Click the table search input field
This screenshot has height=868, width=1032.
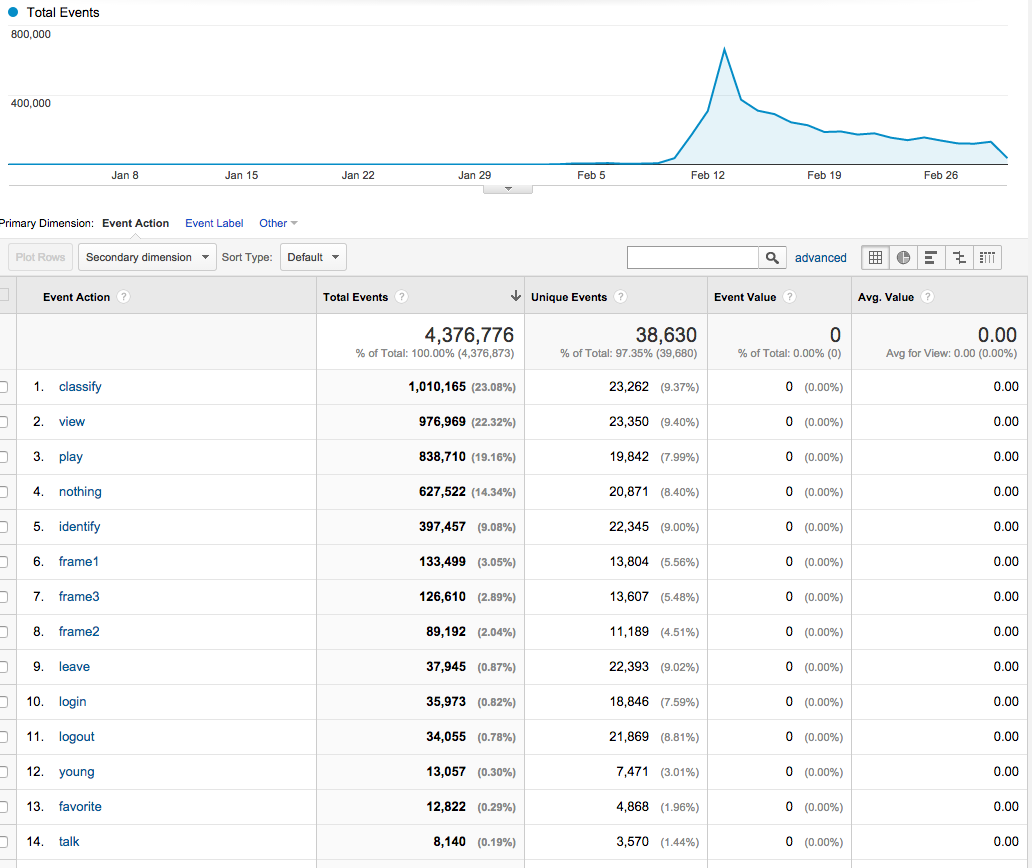click(692, 257)
